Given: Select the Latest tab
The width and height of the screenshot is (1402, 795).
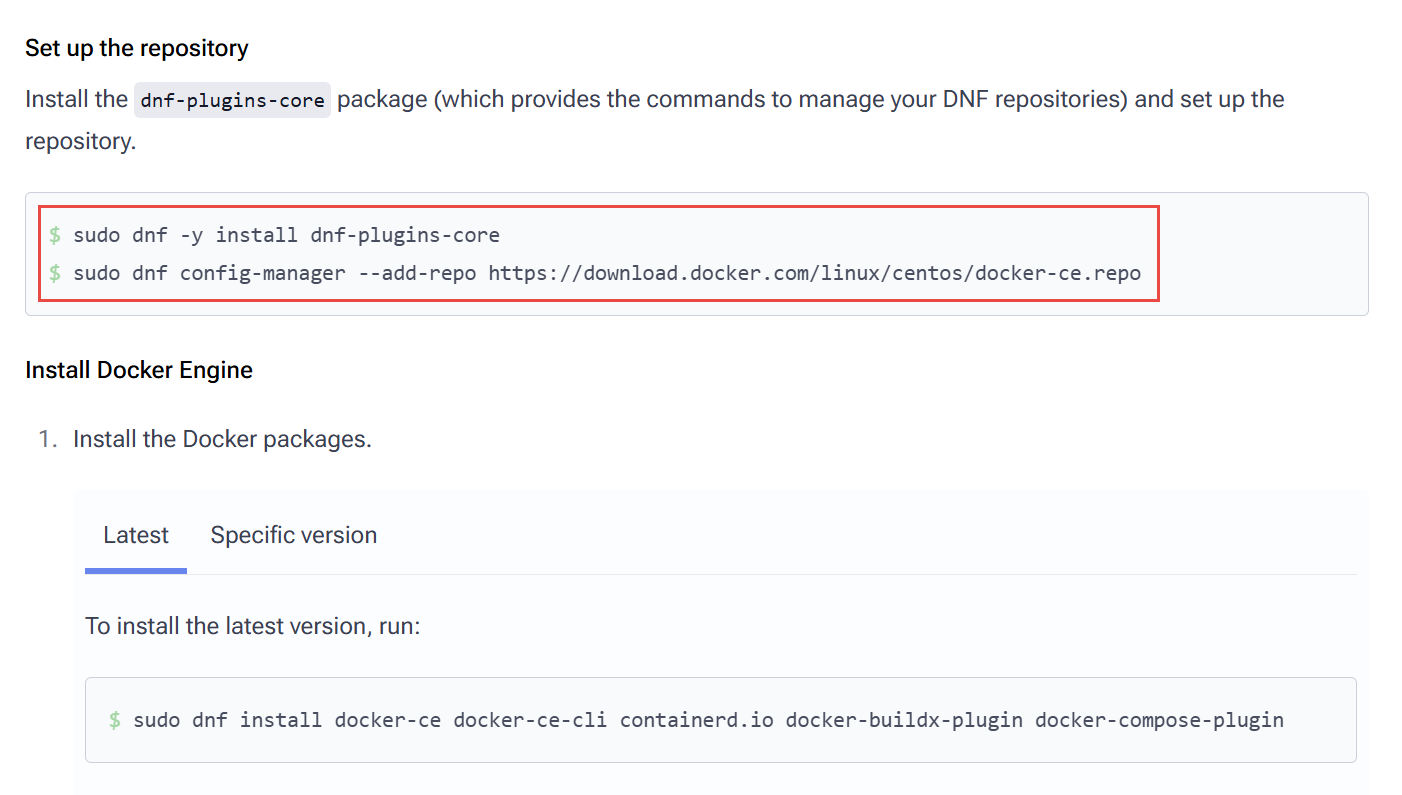Looking at the screenshot, I should click(136, 535).
